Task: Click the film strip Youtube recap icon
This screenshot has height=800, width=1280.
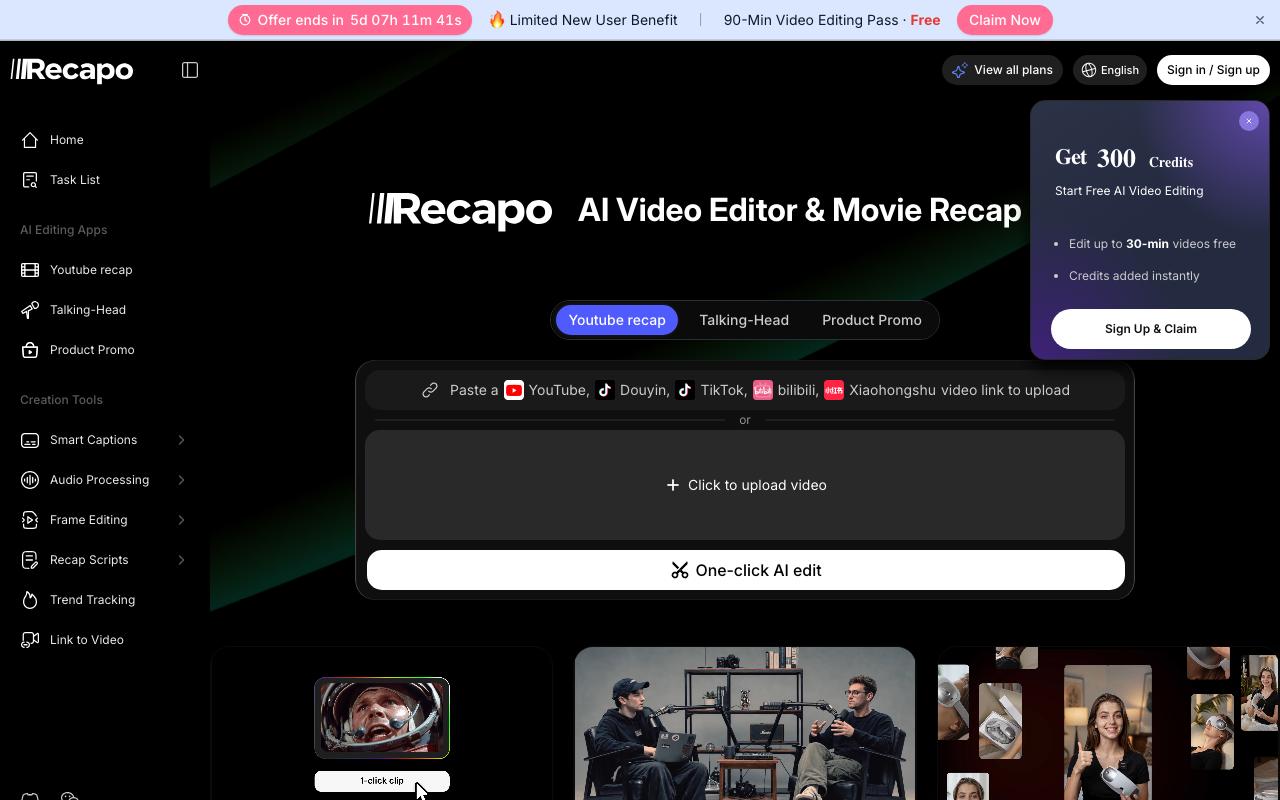Action: [30, 270]
